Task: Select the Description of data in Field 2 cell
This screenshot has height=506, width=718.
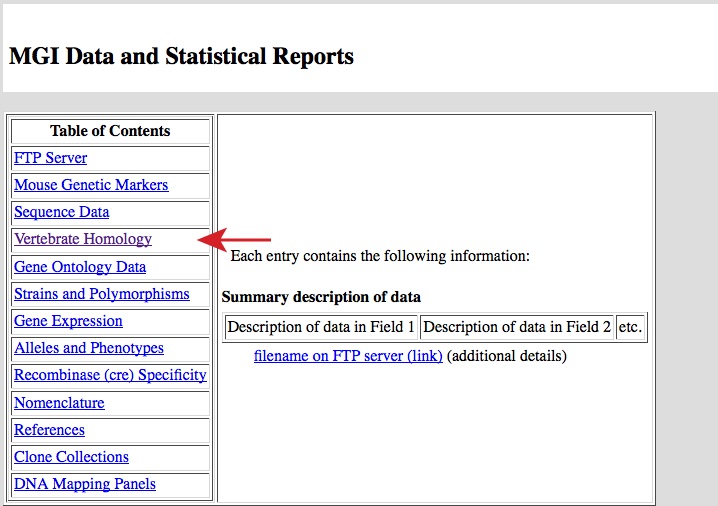Action: click(517, 327)
